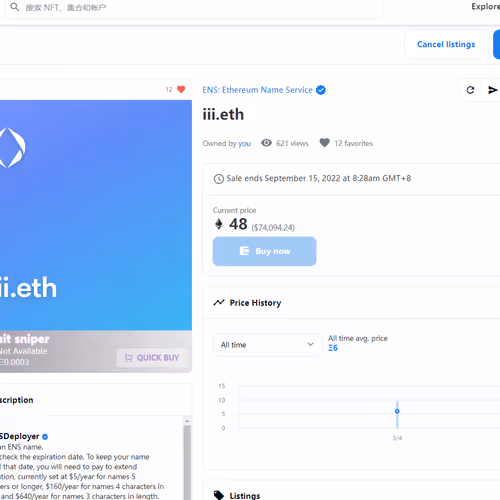Click the Listings tag icon
Screen dimensions: 500x500
click(219, 495)
